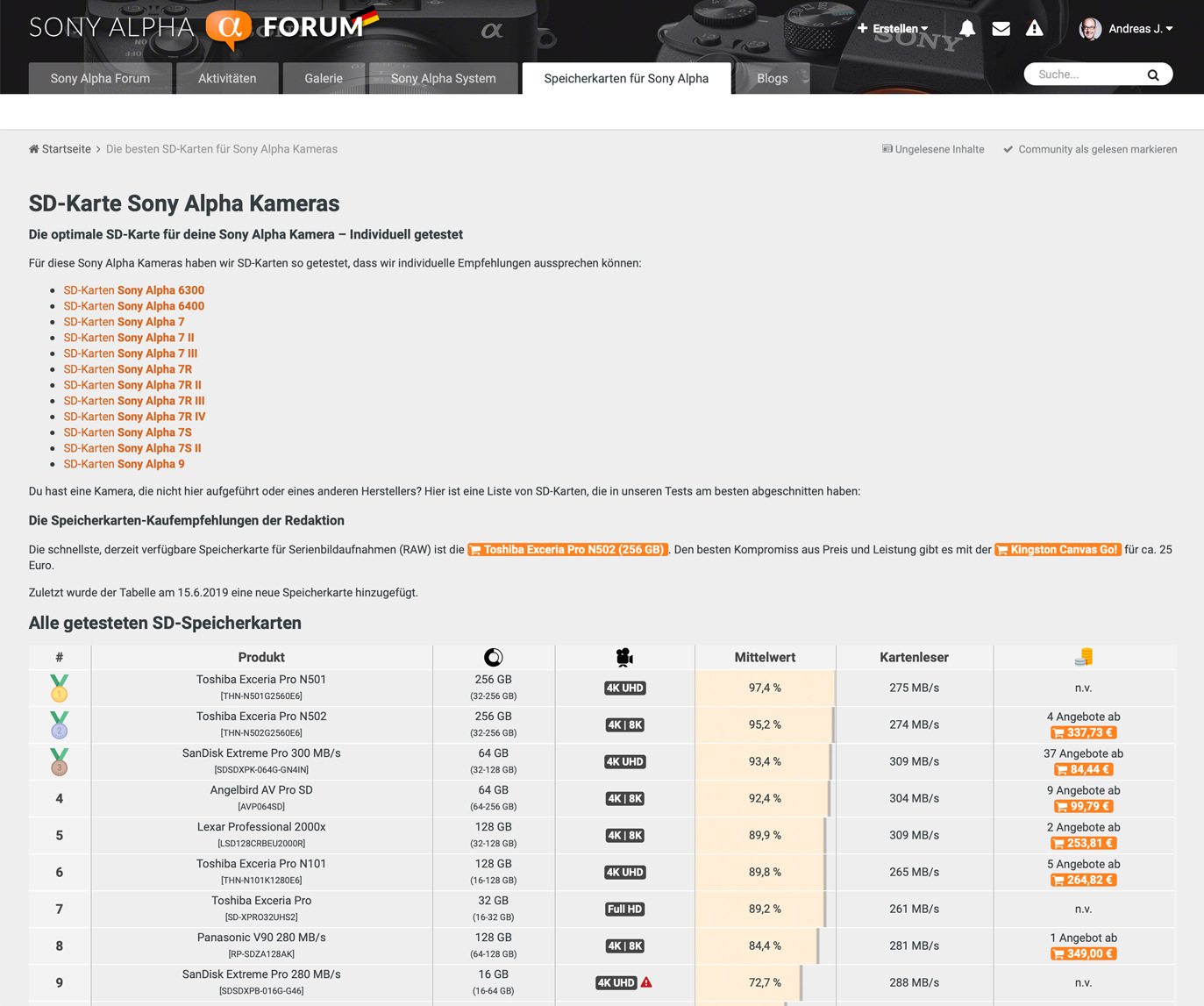Click the Startseite breadcrumb link
Screen dimensions: 1204x1006
[x=66, y=149]
